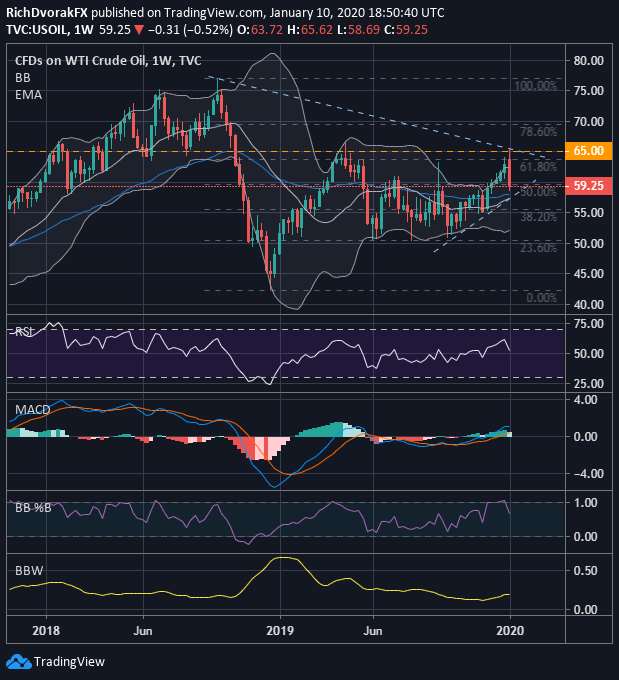Click the first Jun label on time axis
The width and height of the screenshot is (619, 680).
coord(143,631)
